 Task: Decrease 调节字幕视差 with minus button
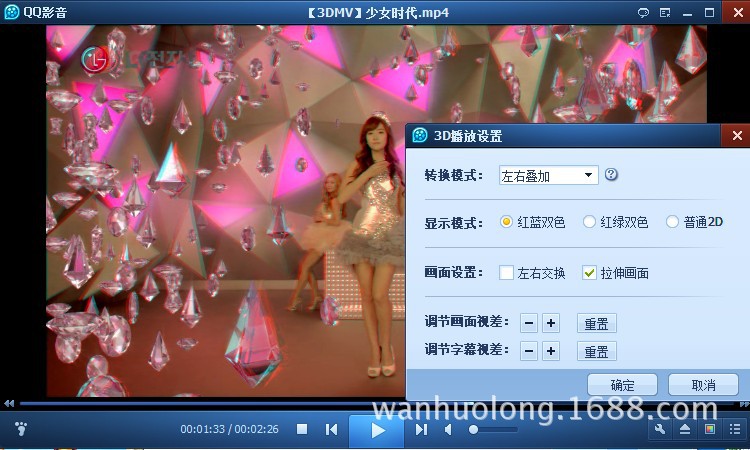click(x=529, y=351)
